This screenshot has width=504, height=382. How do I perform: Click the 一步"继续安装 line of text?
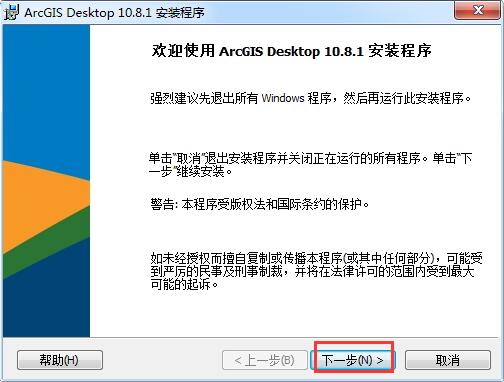coord(190,172)
